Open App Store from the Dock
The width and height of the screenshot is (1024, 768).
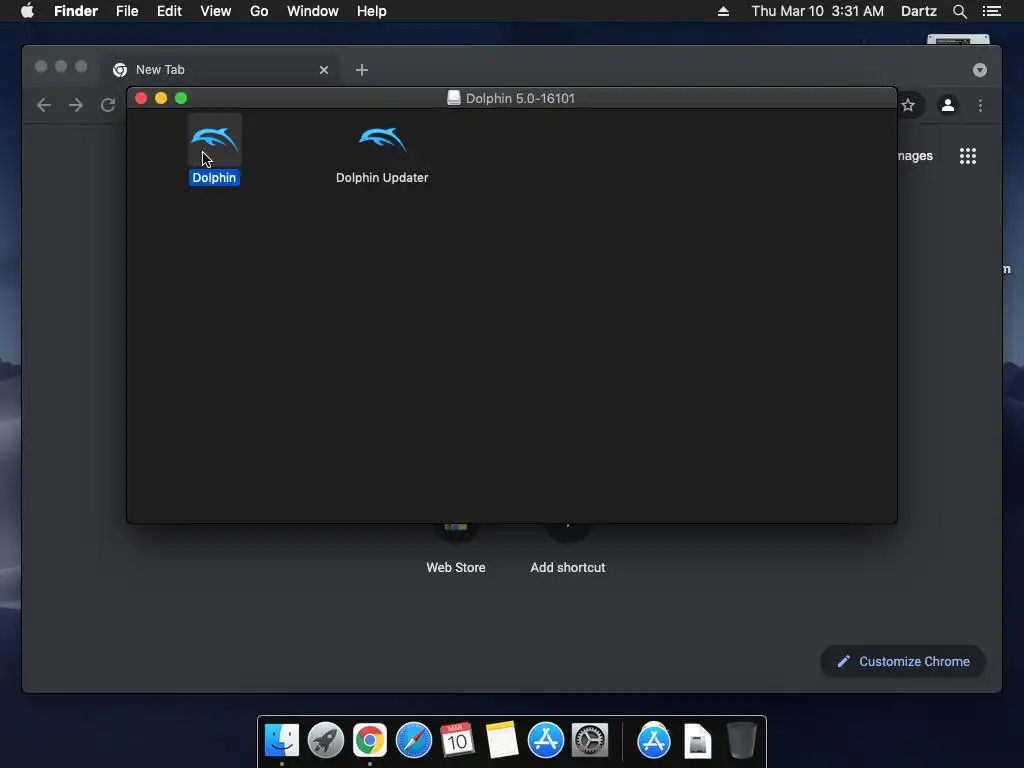(x=546, y=740)
